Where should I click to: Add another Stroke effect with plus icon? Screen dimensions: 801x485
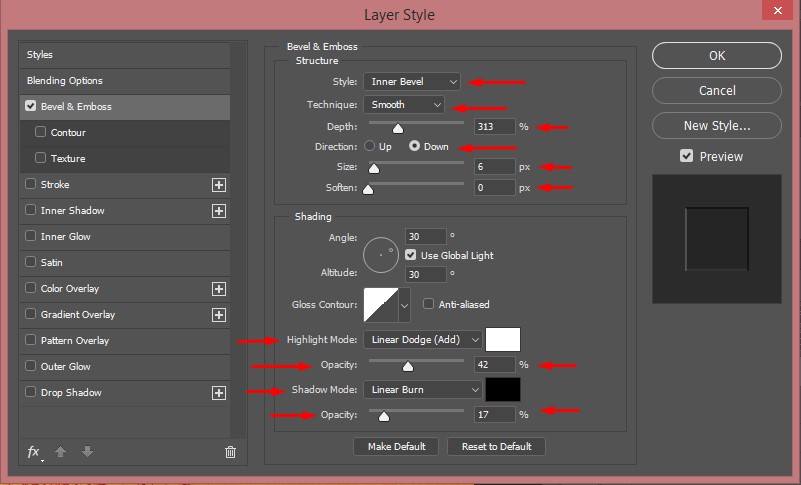coord(219,185)
